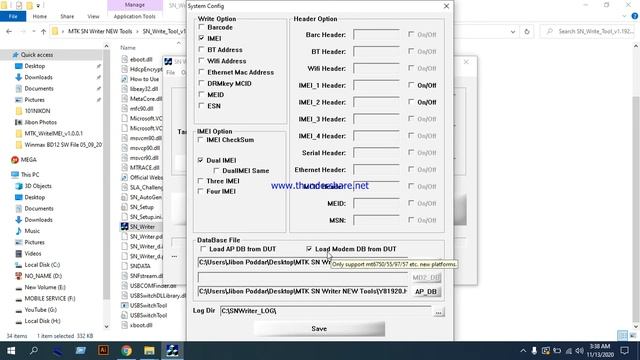Enable the Barcode write option
This screenshot has width=640, height=360.
click(202, 27)
